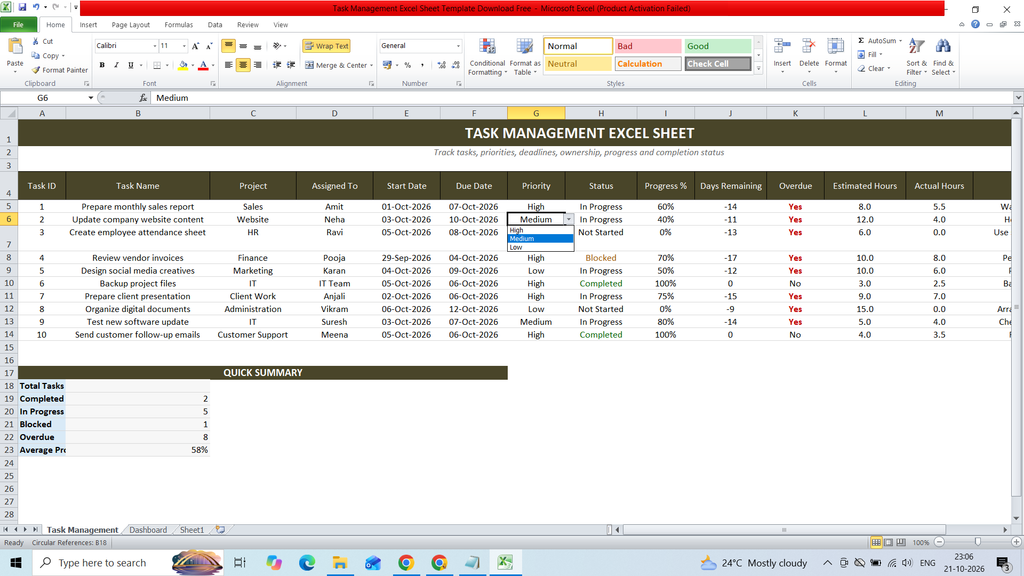
Task: Click the formula bar showing Medium
Action: pos(583,98)
